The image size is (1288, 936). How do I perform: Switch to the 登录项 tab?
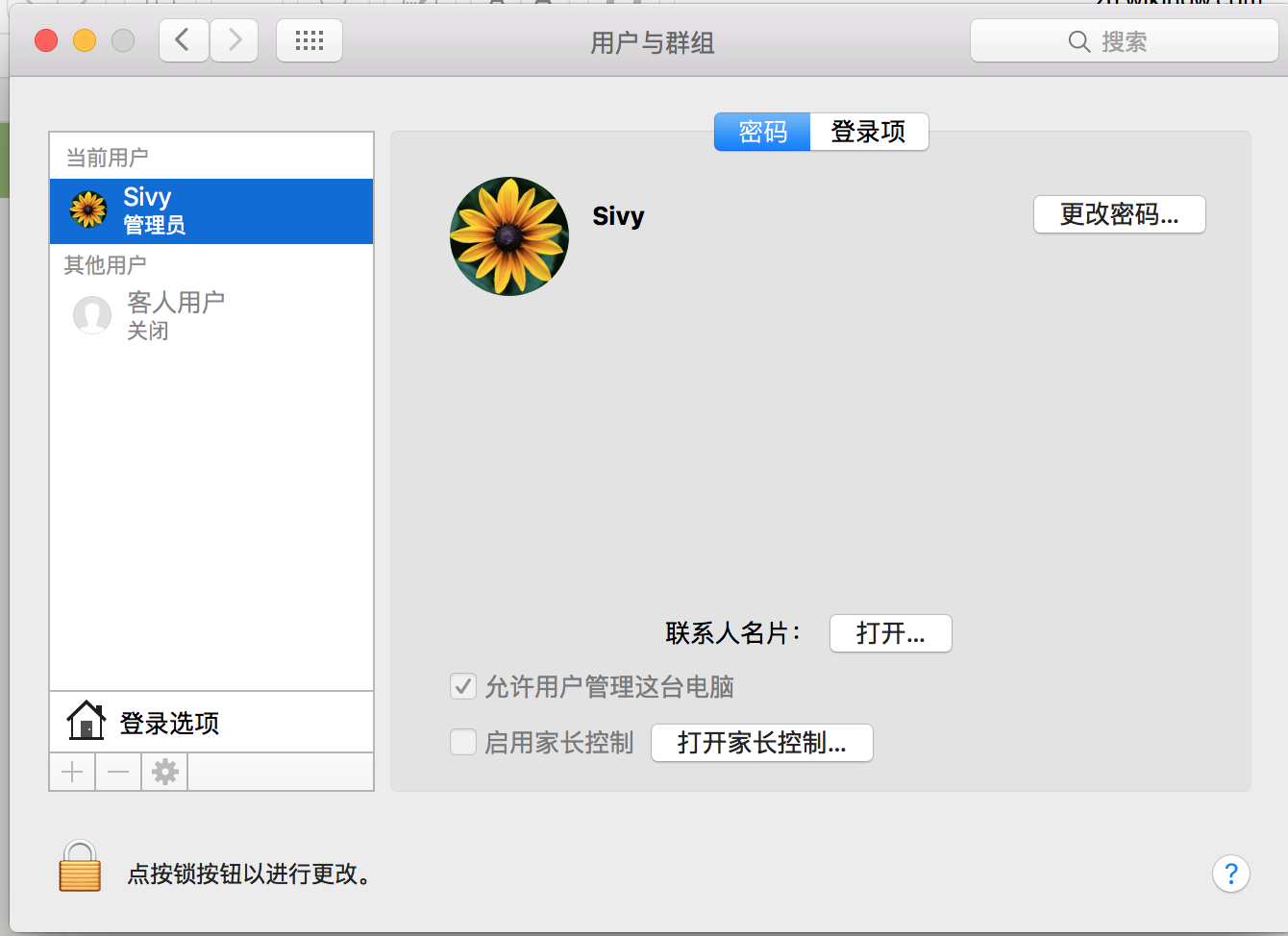[x=869, y=132]
